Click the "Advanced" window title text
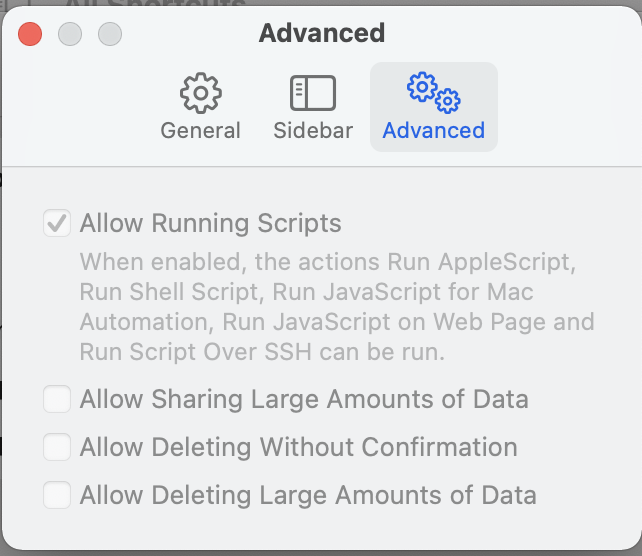 322,33
